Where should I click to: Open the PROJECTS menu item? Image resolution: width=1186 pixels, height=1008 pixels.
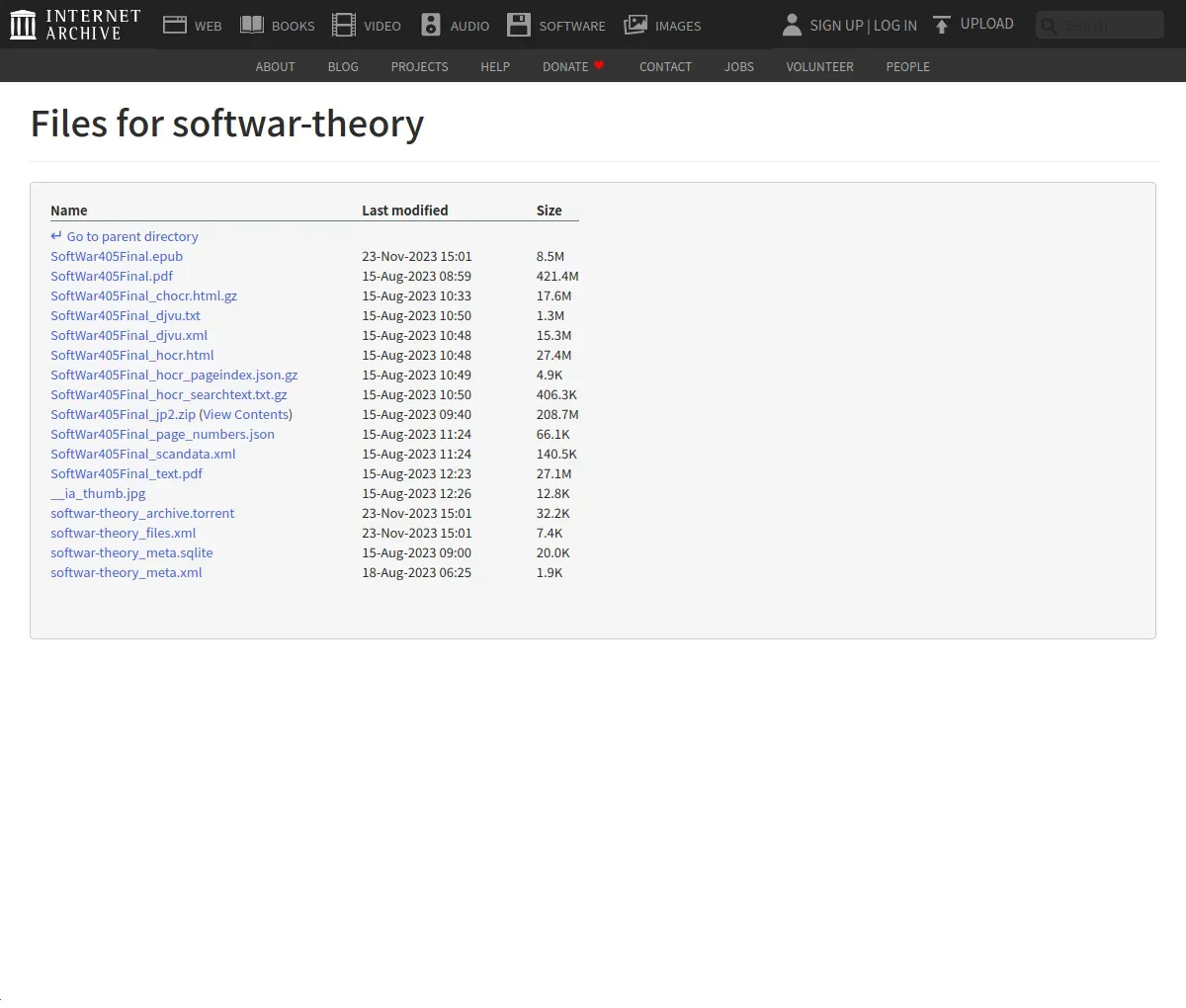click(x=419, y=66)
